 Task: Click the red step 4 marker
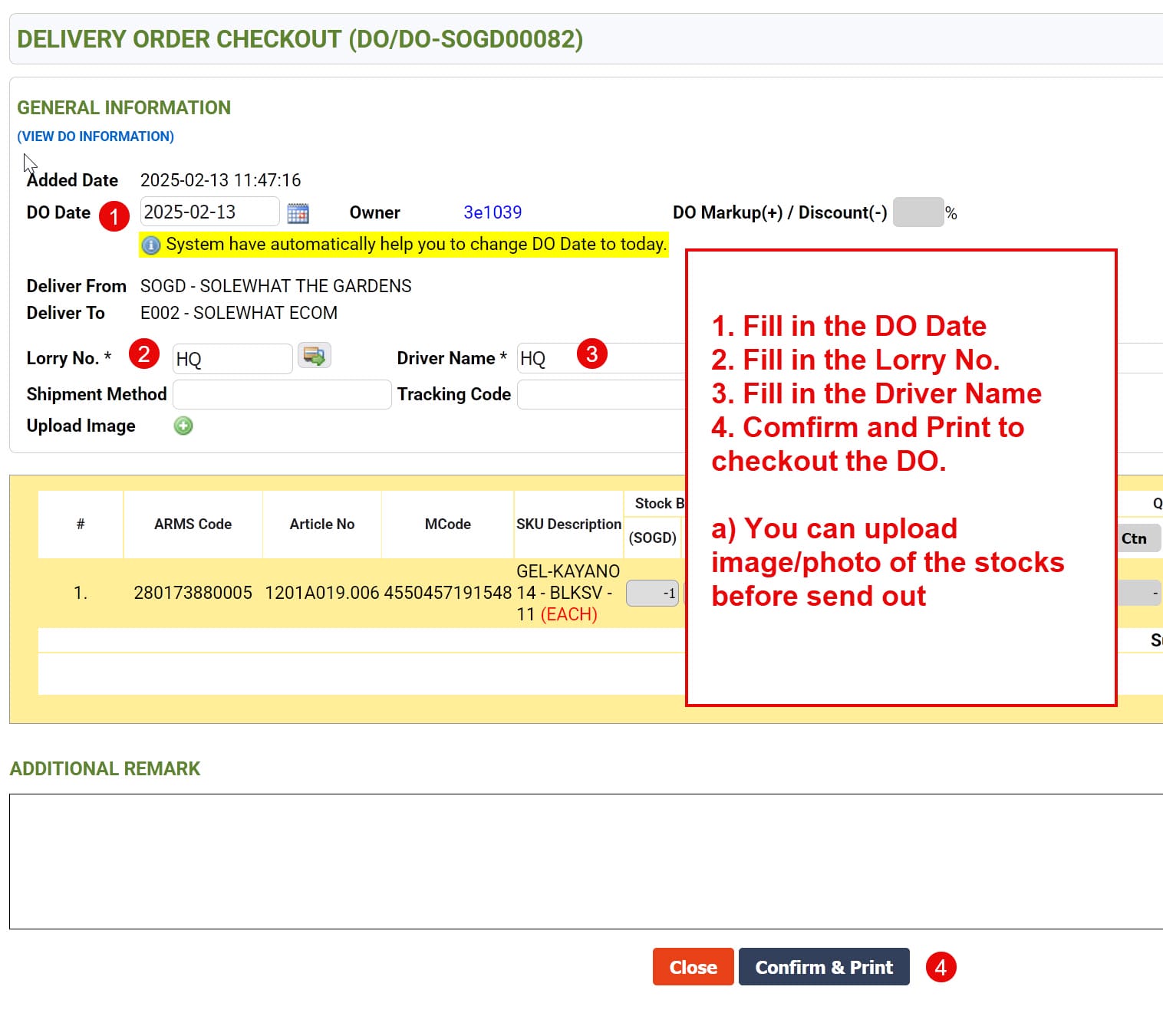tap(941, 967)
